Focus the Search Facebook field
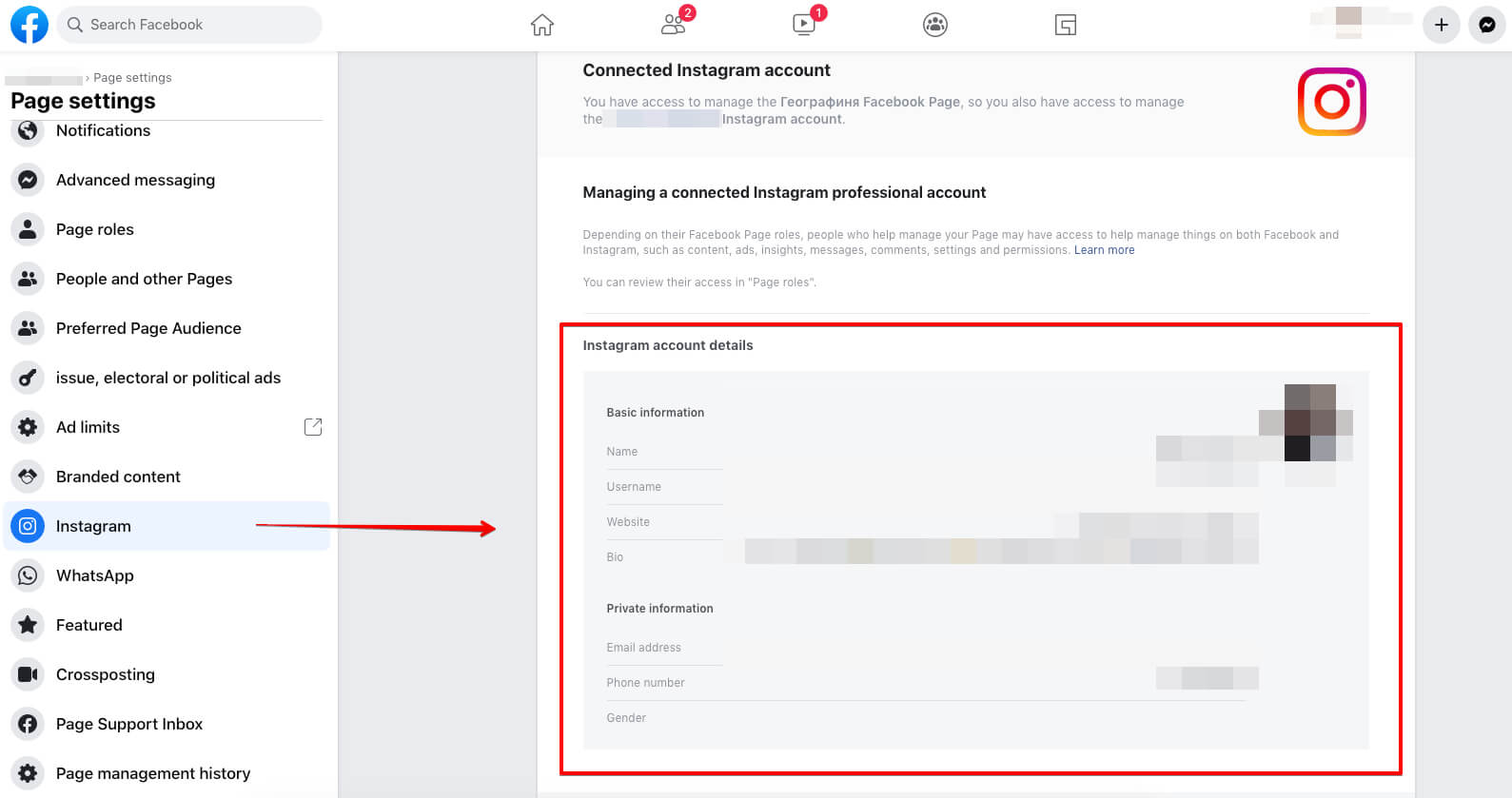The image size is (1512, 798). (189, 25)
